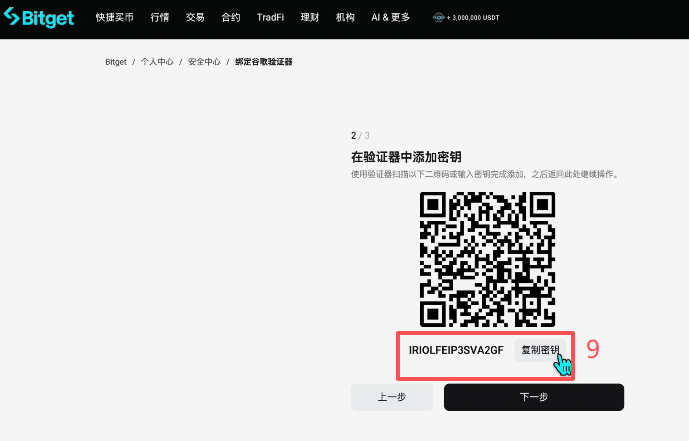
Task: Open the 理财 menu item
Action: (310, 18)
